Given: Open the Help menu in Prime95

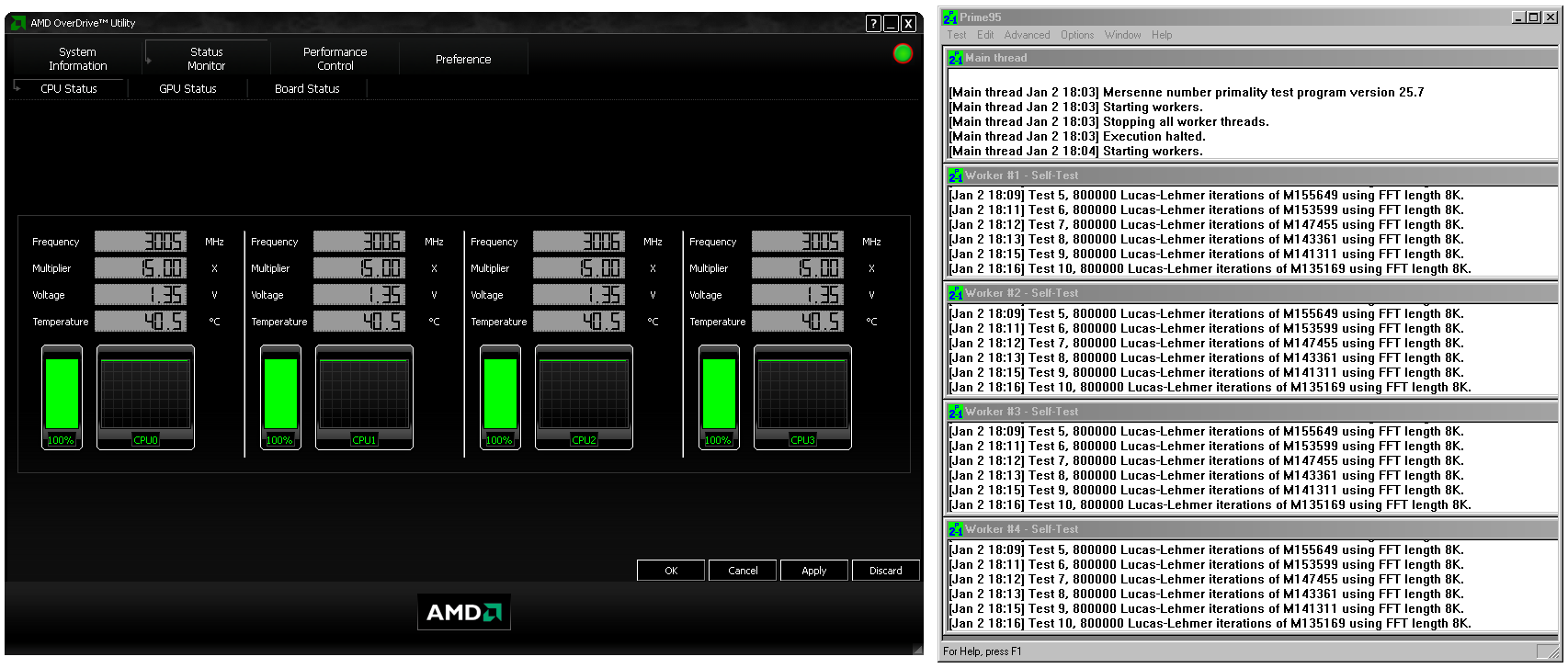Looking at the screenshot, I should click(x=1162, y=35).
